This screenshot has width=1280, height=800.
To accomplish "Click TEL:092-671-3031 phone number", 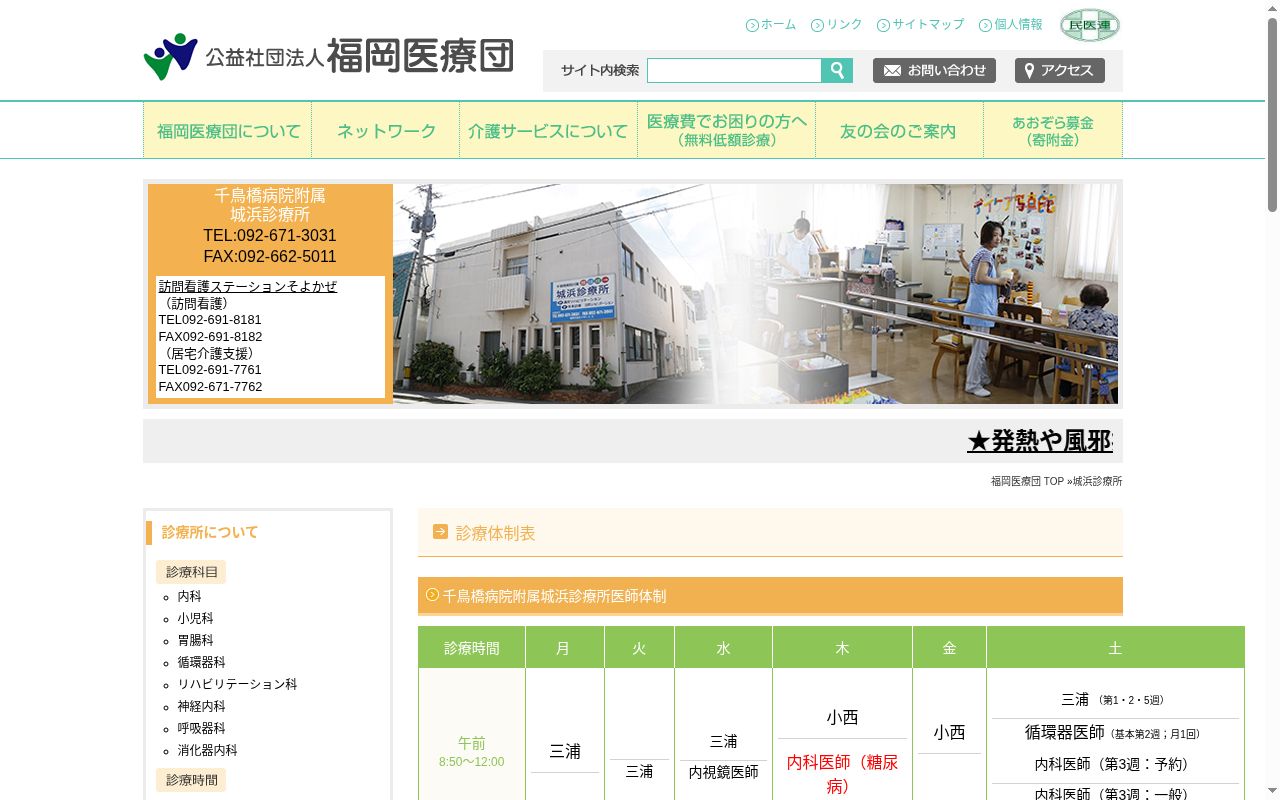I will coord(270,235).
